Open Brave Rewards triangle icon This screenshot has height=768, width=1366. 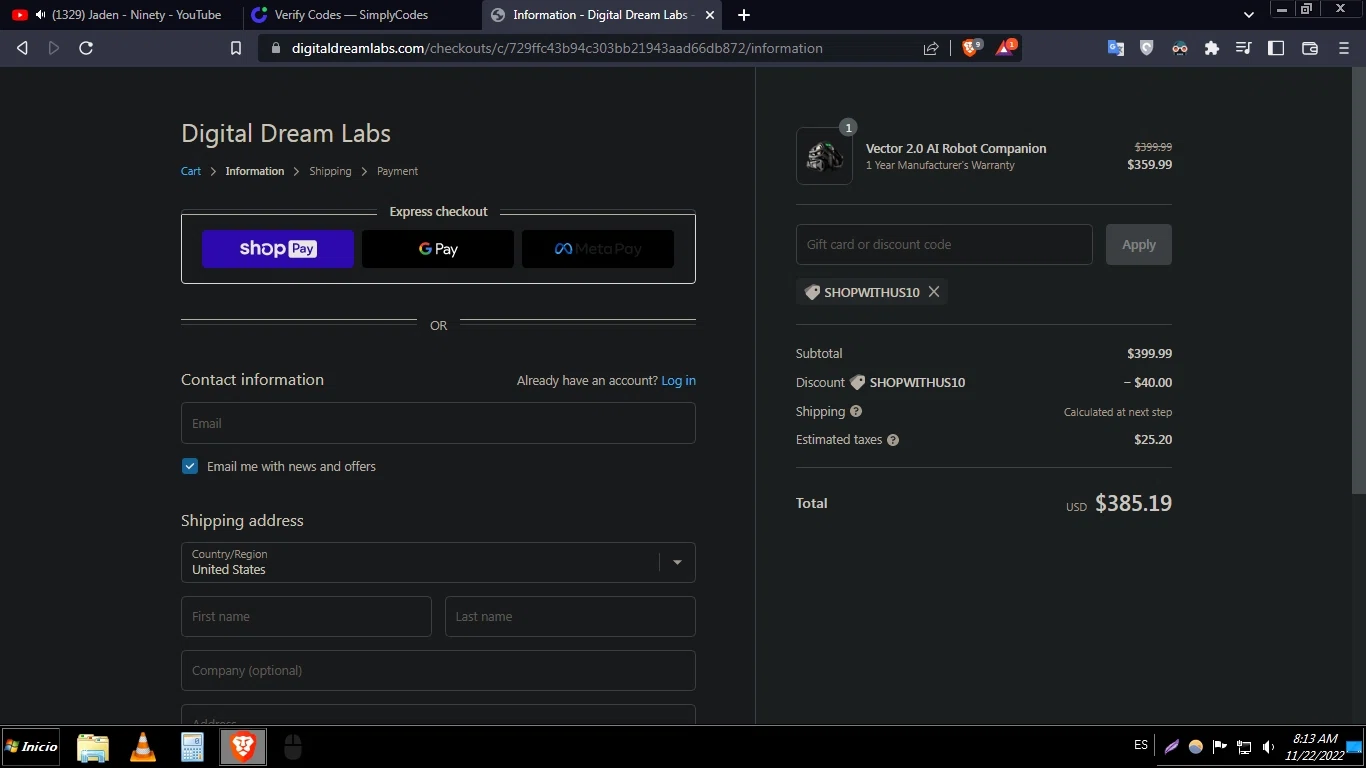coord(1005,48)
